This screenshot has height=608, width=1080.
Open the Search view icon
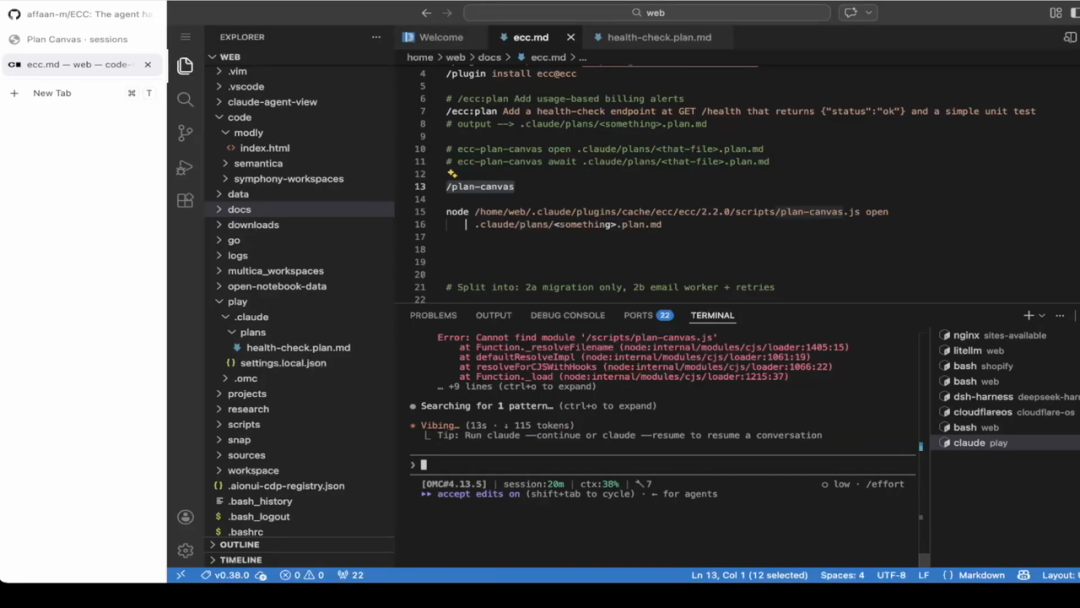tap(185, 100)
